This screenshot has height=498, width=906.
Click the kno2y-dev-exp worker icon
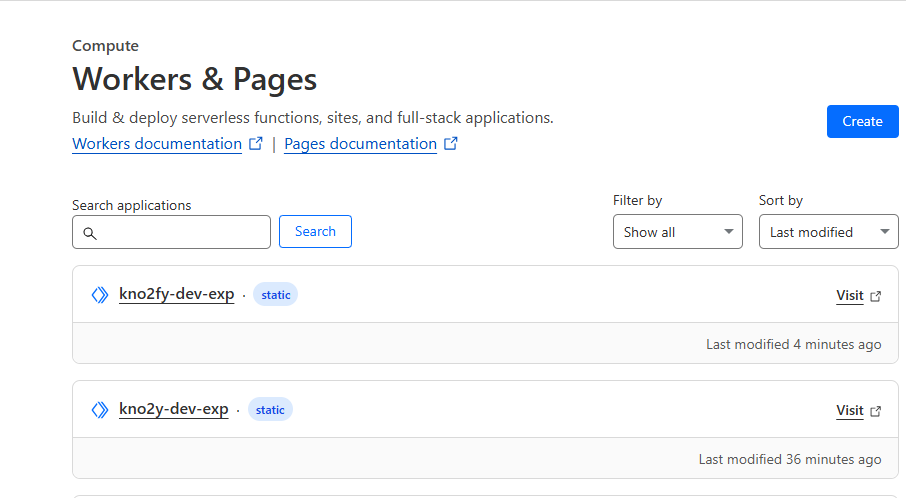(99, 410)
